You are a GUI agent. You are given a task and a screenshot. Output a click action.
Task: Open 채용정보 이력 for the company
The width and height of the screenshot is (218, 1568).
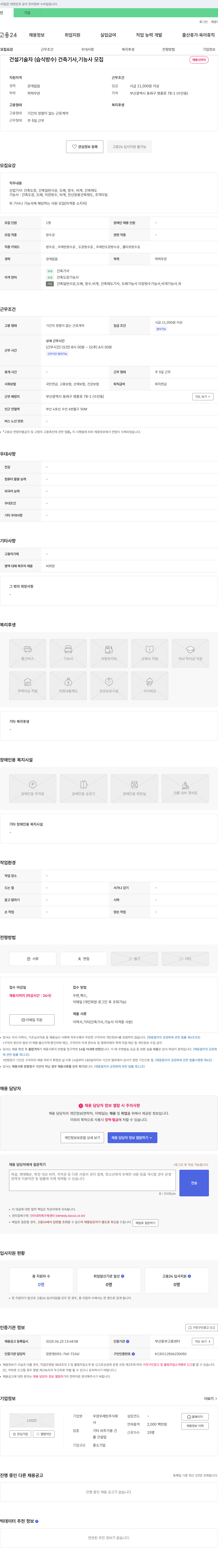pos(194,1426)
